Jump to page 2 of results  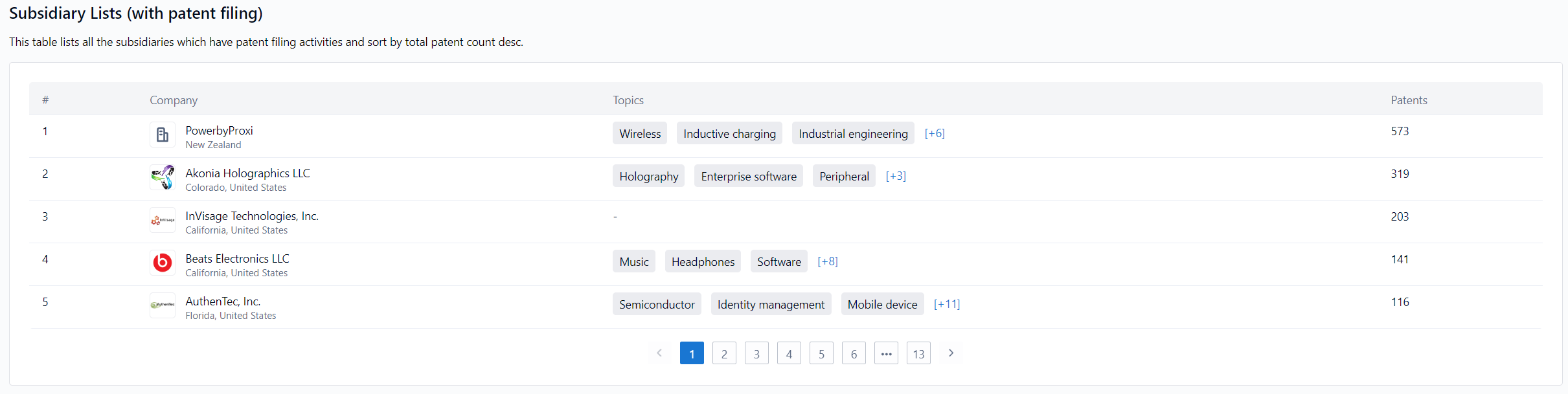(x=724, y=354)
